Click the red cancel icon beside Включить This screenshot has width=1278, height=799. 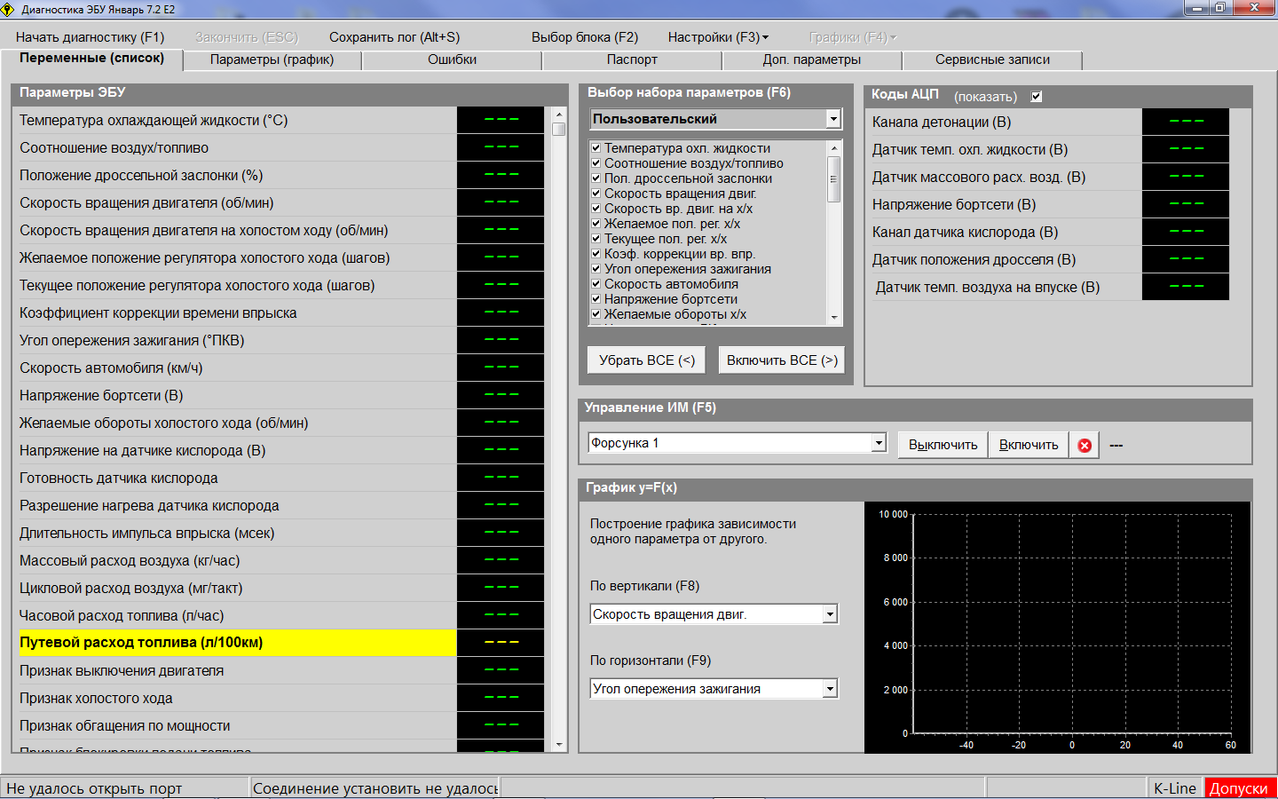click(x=1084, y=445)
